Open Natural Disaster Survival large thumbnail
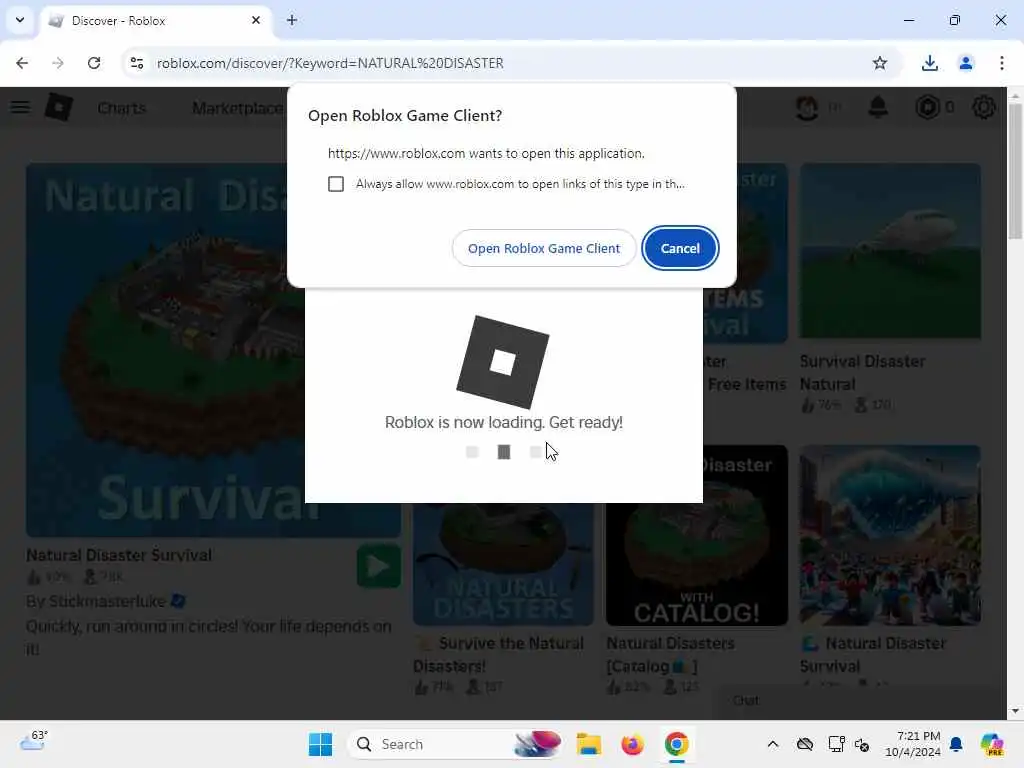 tap(165, 350)
